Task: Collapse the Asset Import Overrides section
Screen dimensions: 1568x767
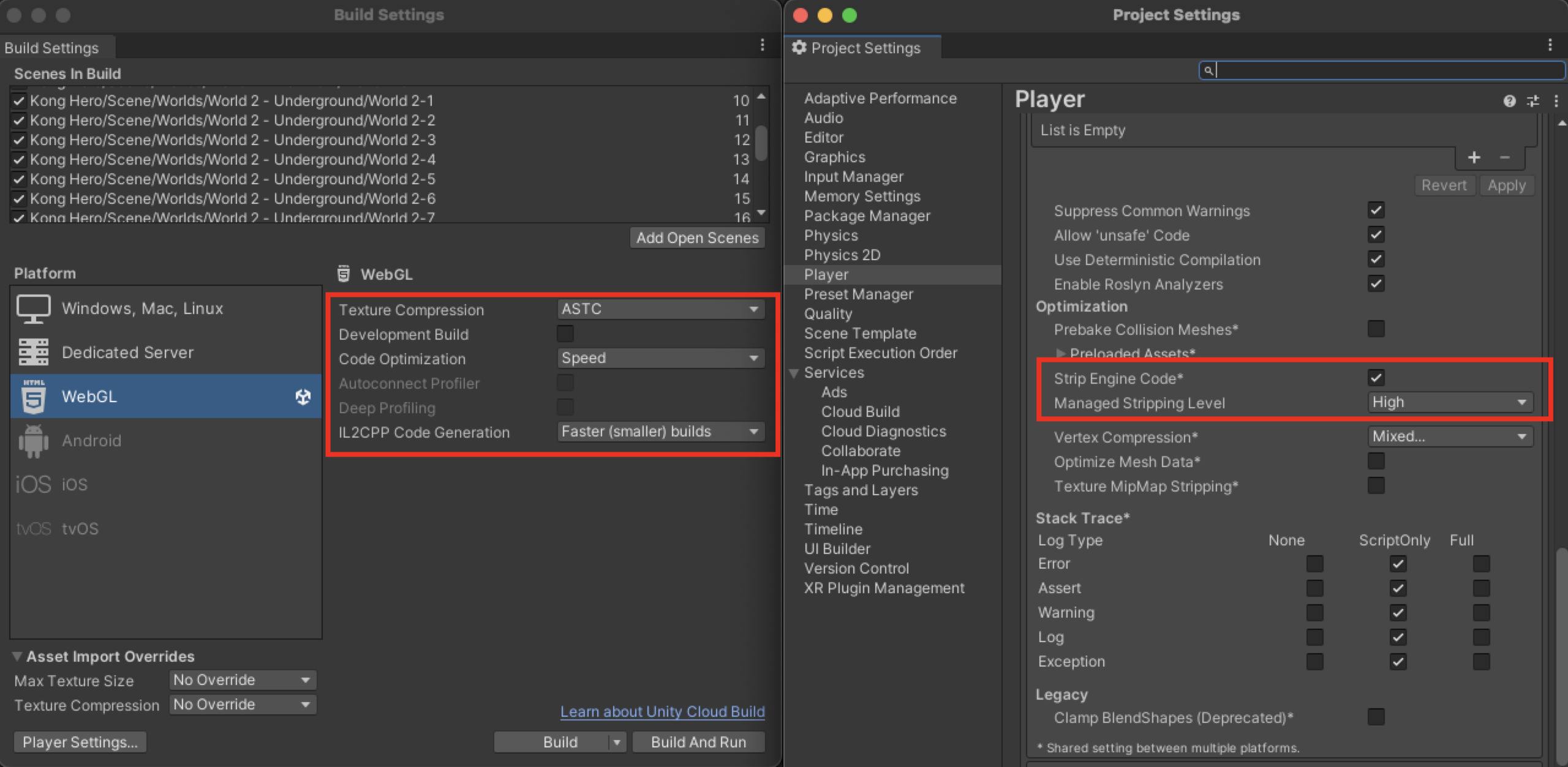Action: tap(17, 656)
